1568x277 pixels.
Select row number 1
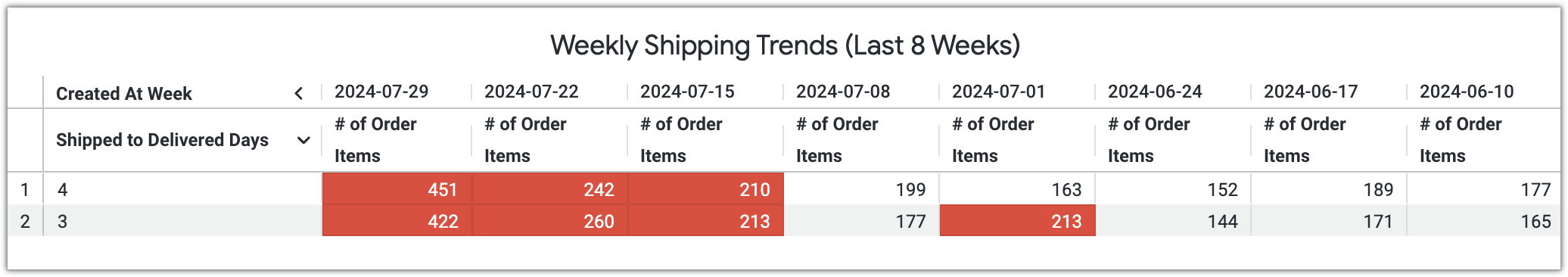click(x=25, y=189)
